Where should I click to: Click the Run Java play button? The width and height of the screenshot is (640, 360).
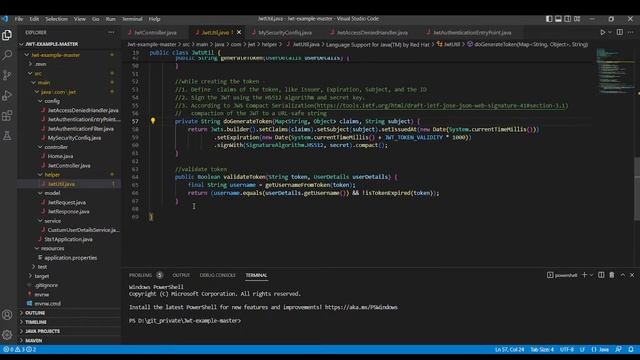pyautogui.click(x=602, y=32)
